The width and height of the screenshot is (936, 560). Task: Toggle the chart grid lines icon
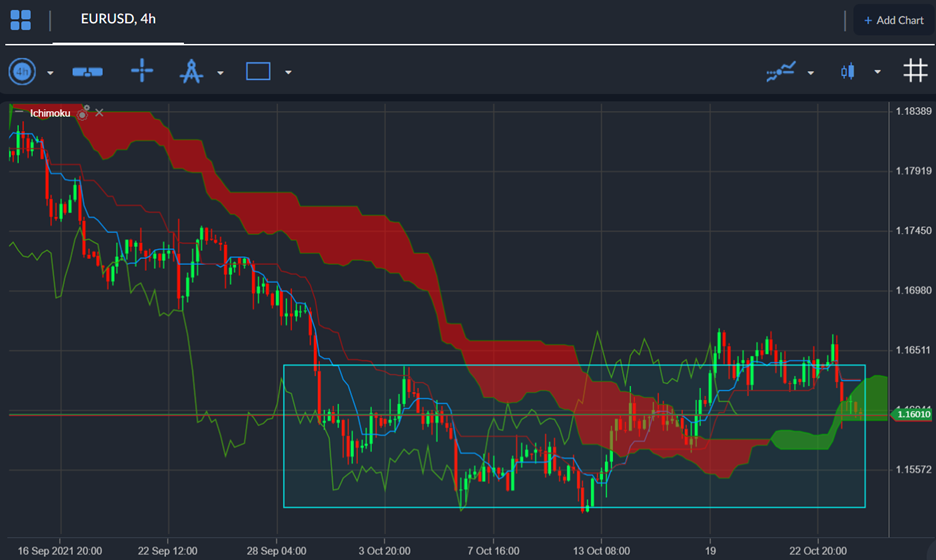915,70
